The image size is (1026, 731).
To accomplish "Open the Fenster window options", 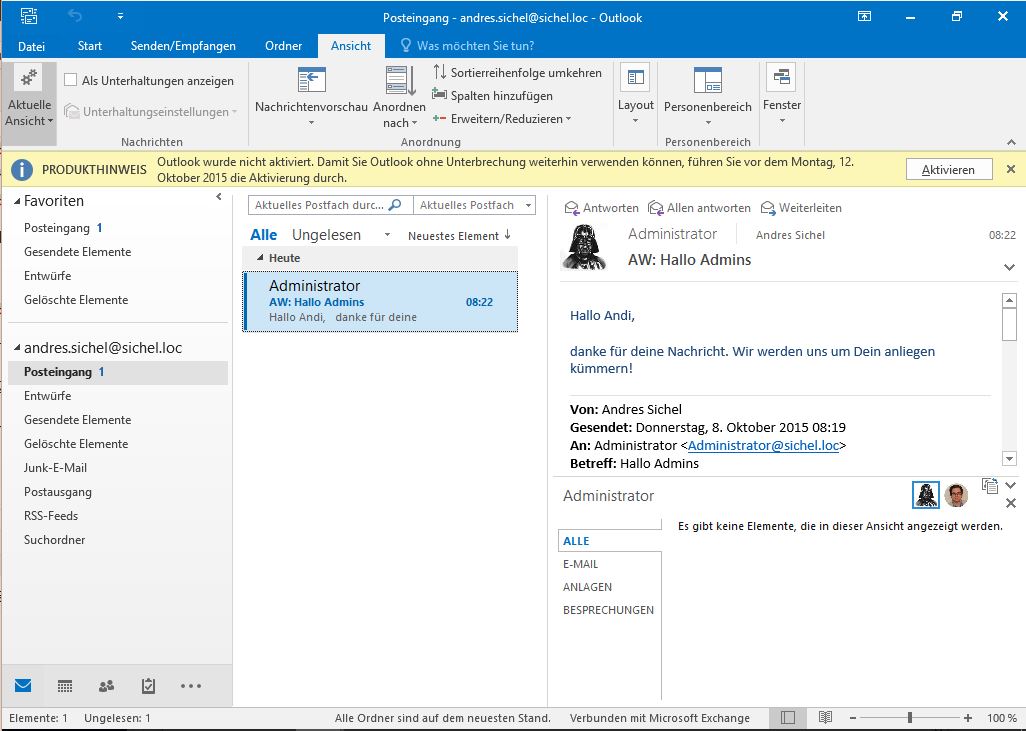I will (x=781, y=95).
